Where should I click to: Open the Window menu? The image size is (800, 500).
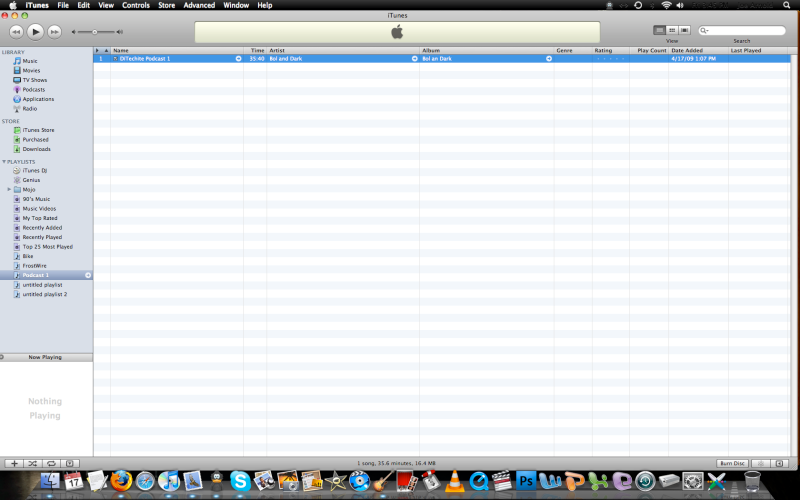click(x=236, y=5)
